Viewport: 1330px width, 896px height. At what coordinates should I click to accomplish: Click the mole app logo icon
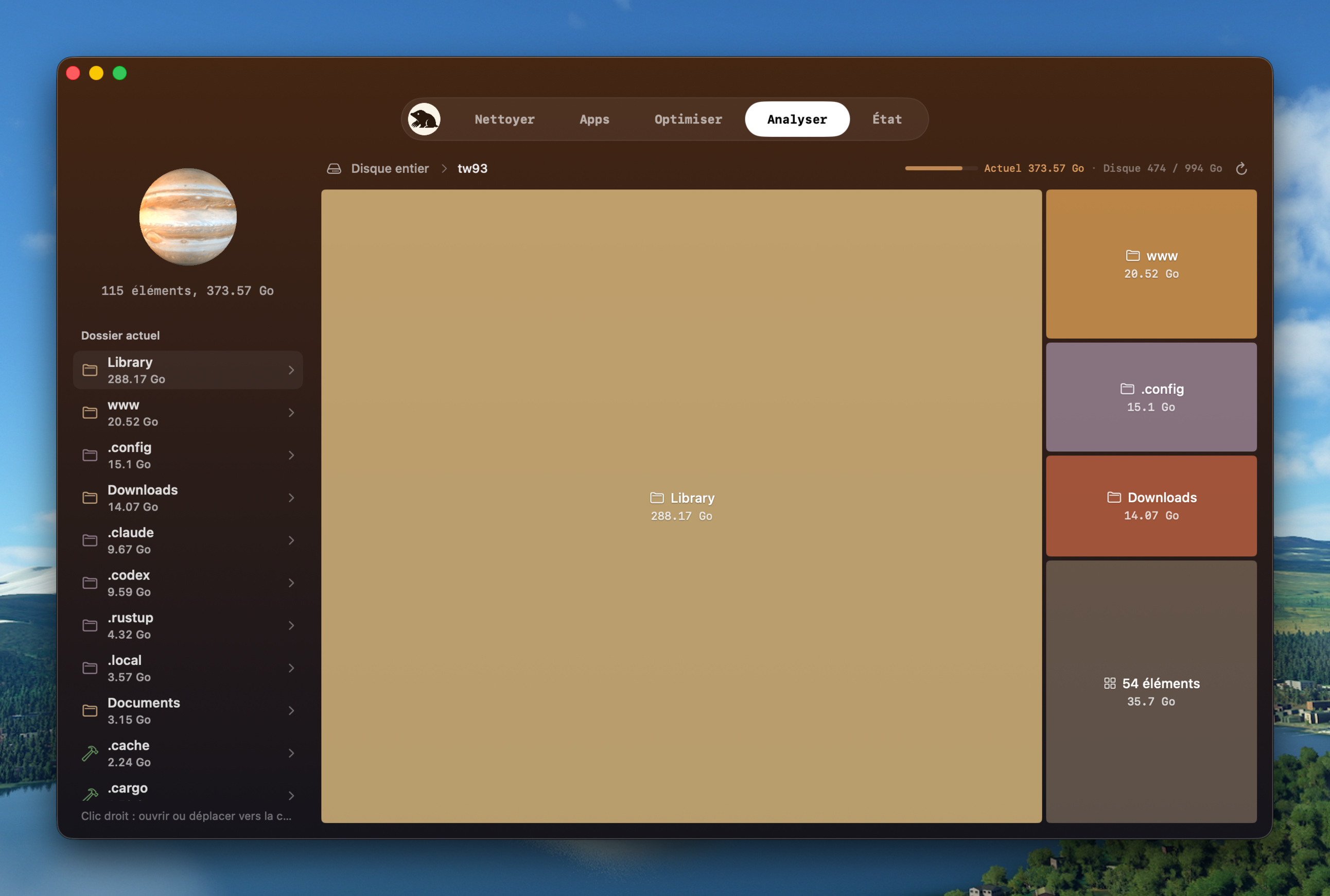(x=424, y=119)
